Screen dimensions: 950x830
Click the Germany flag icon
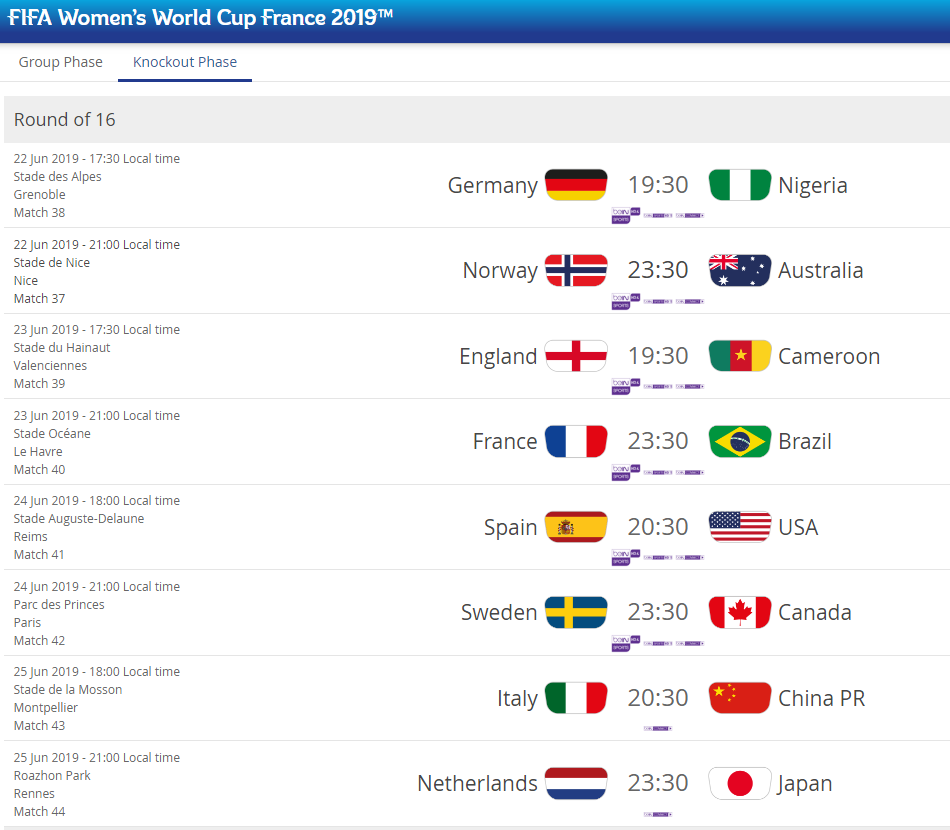(x=576, y=185)
